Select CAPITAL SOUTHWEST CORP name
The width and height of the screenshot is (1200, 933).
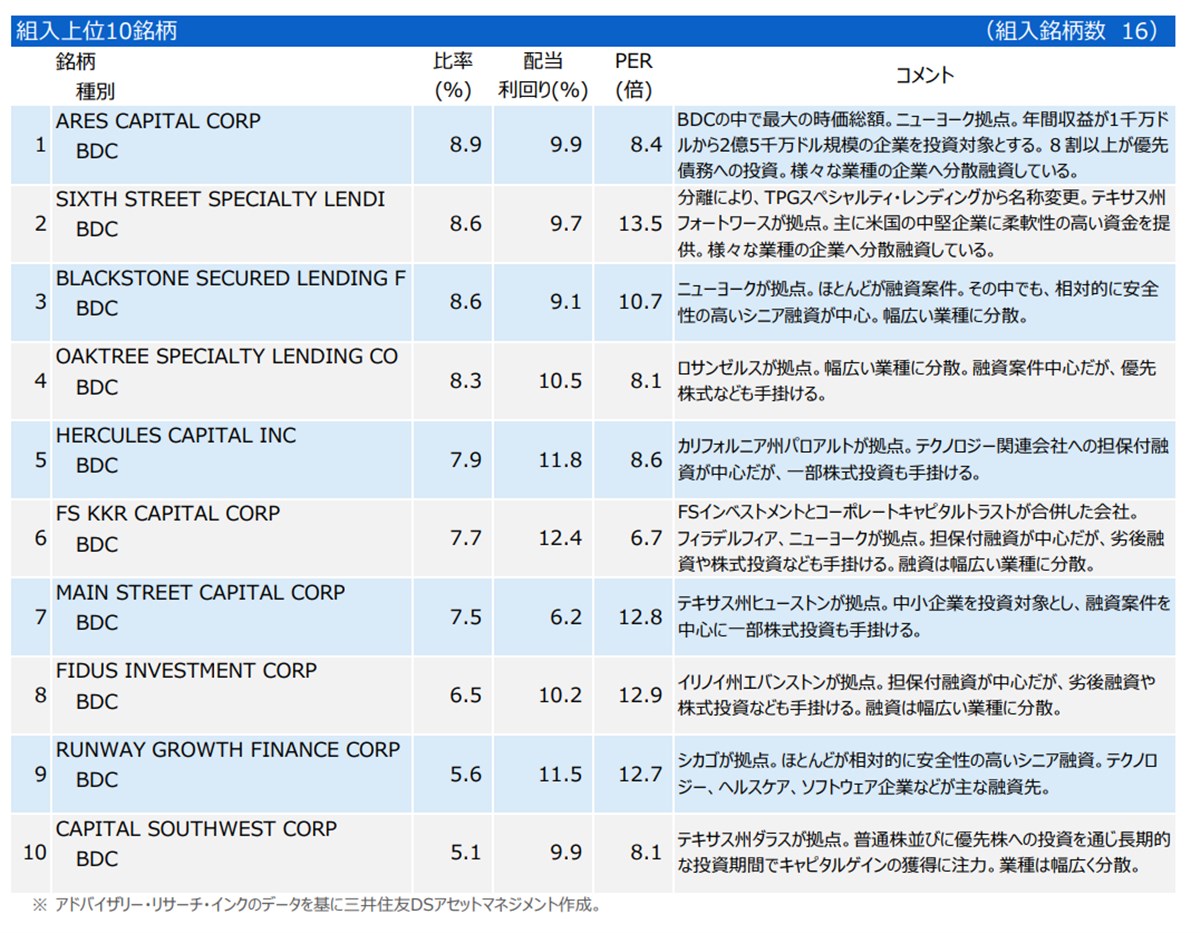pyautogui.click(x=196, y=828)
